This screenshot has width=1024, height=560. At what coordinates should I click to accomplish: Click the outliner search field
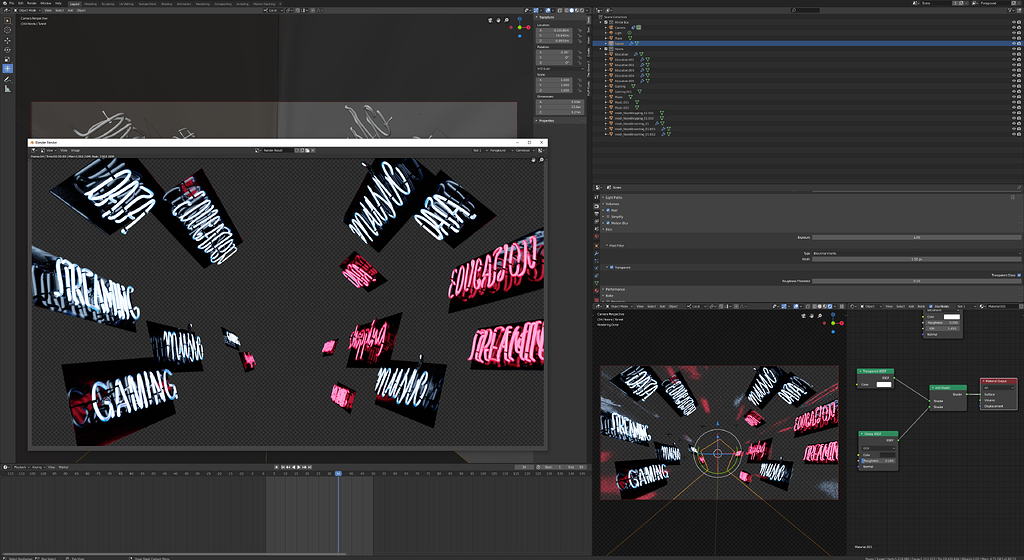(x=805, y=10)
